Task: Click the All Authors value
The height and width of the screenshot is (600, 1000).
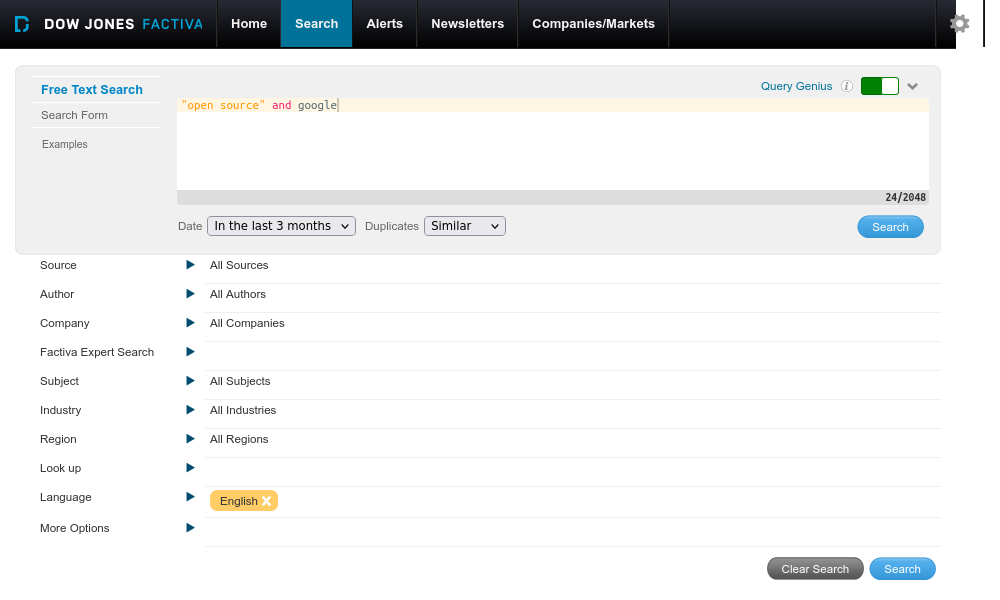Action: 238,294
